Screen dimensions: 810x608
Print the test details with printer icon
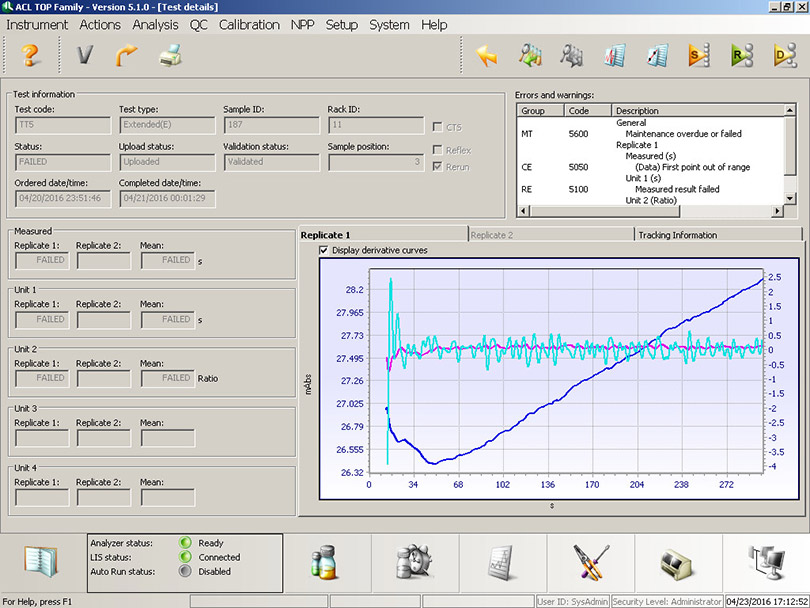tap(170, 55)
